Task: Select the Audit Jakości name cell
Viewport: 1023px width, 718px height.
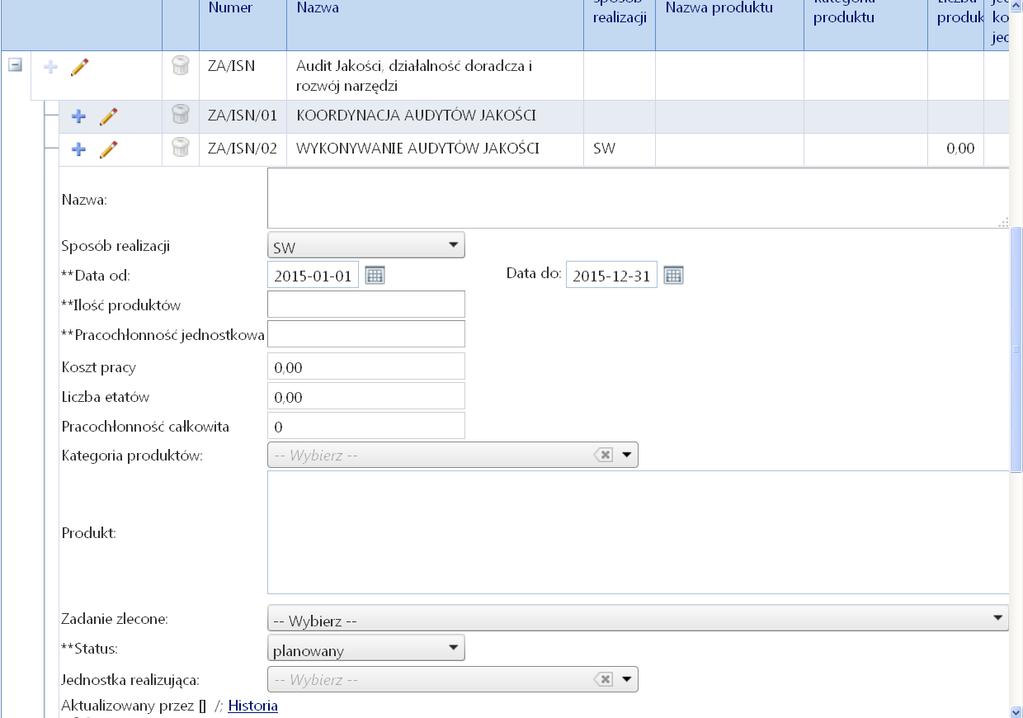Action: (x=435, y=76)
